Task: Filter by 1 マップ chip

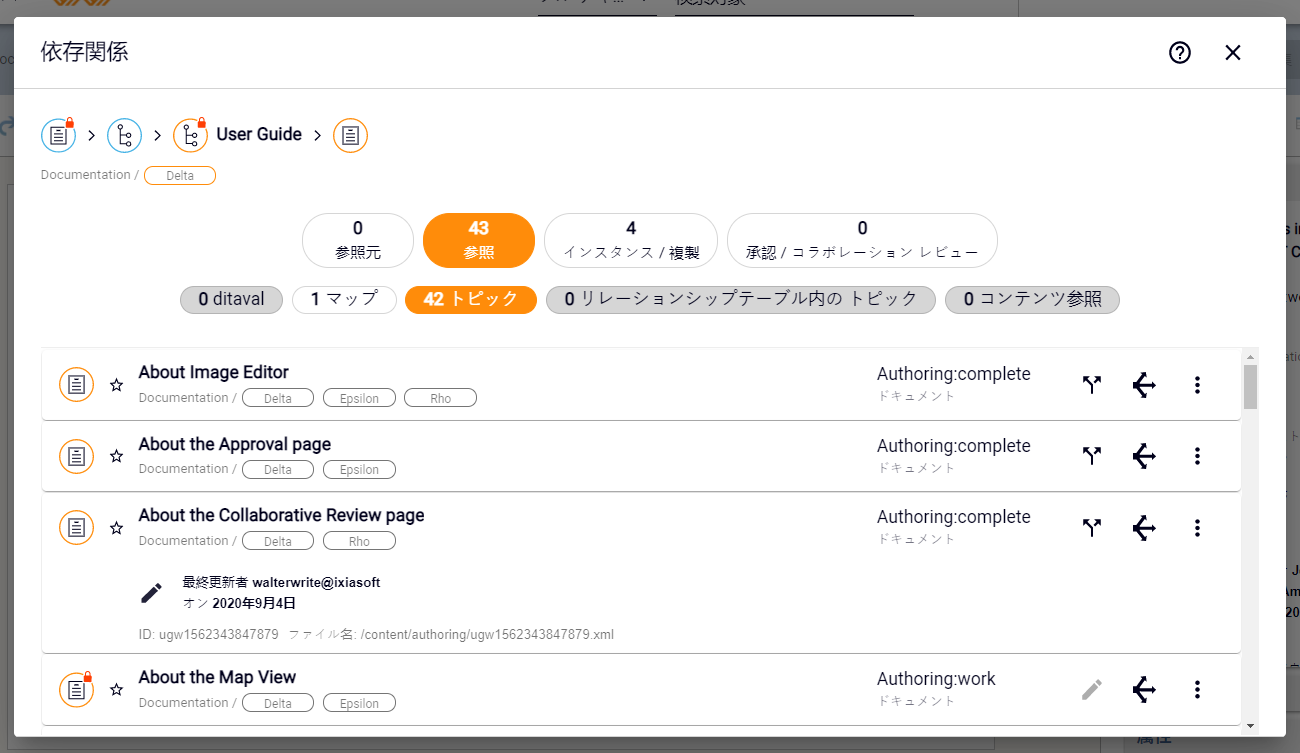Action: click(344, 299)
